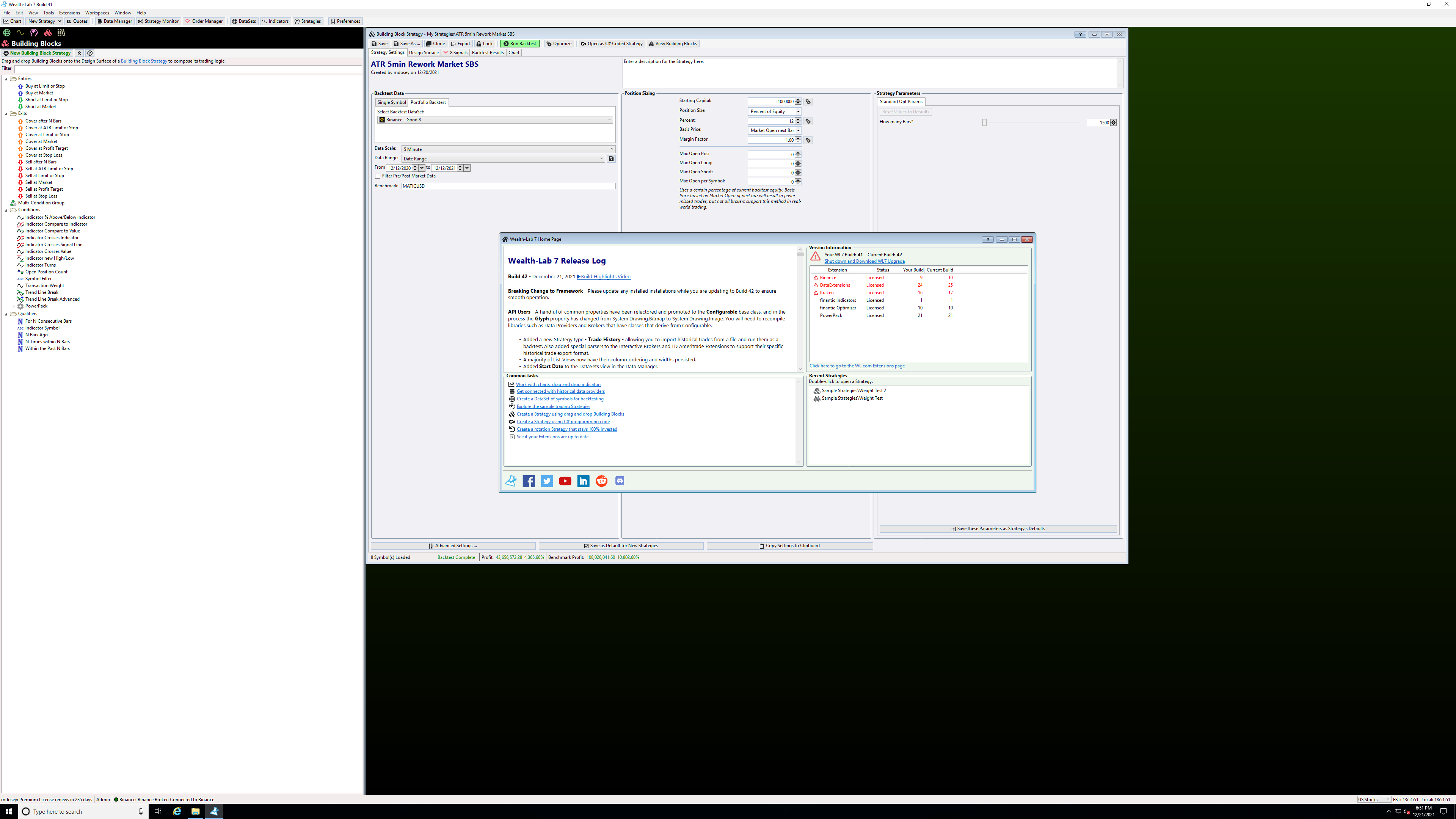The height and width of the screenshot is (819, 1456).
Task: Open the sine-wave Indicators panel icon
Action: pyautogui.click(x=20, y=33)
